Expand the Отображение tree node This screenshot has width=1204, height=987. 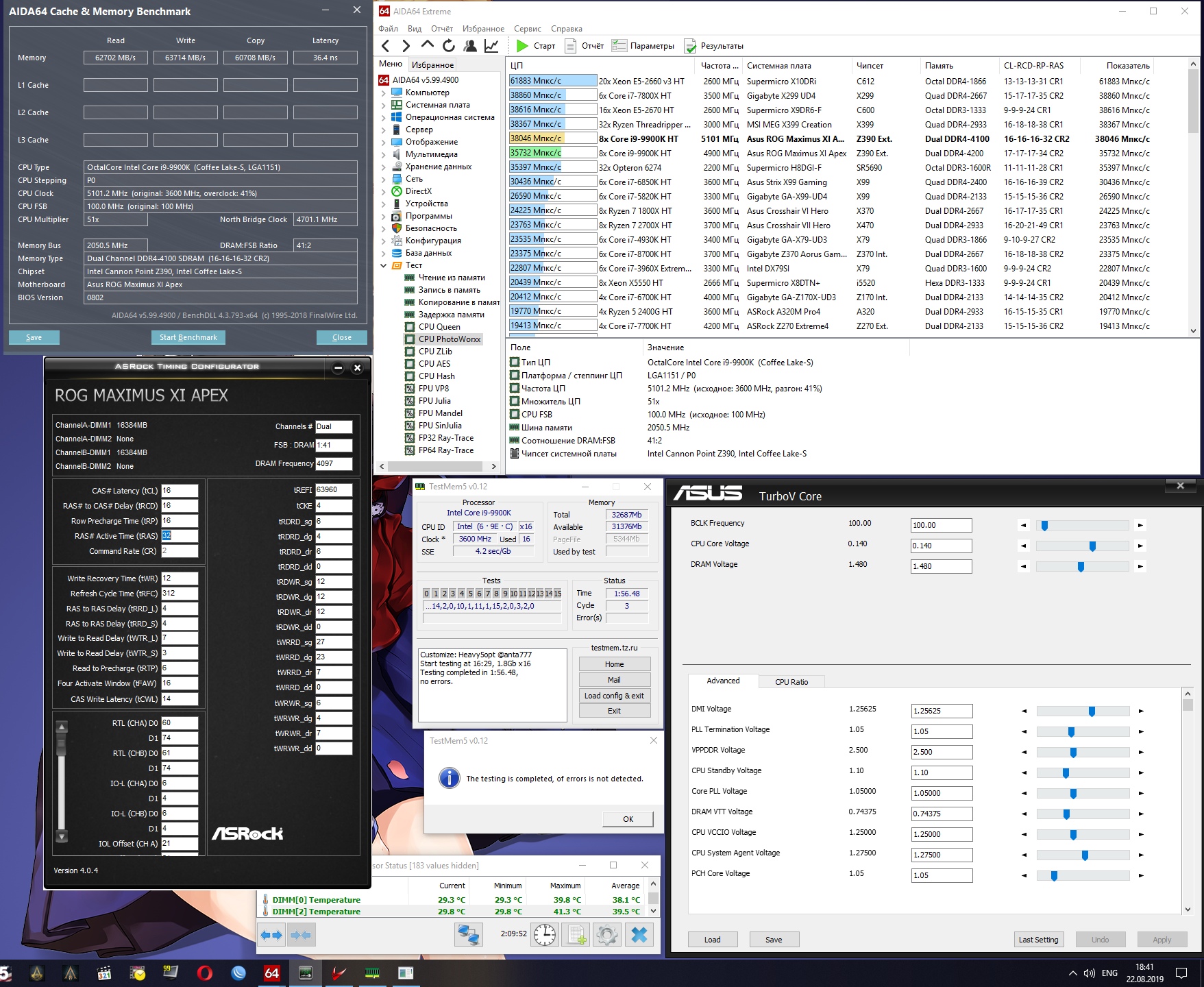[x=384, y=142]
